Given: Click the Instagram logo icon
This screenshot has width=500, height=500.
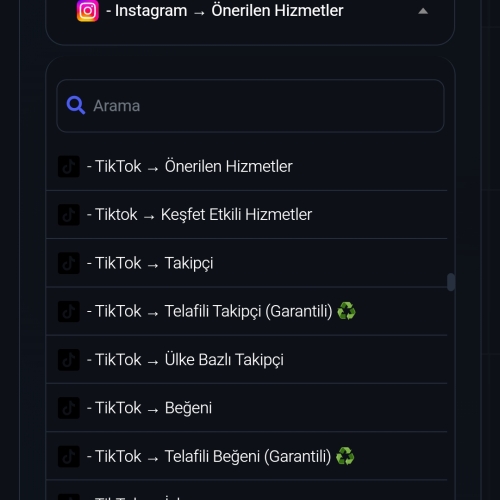Looking at the screenshot, I should pyautogui.click(x=88, y=11).
